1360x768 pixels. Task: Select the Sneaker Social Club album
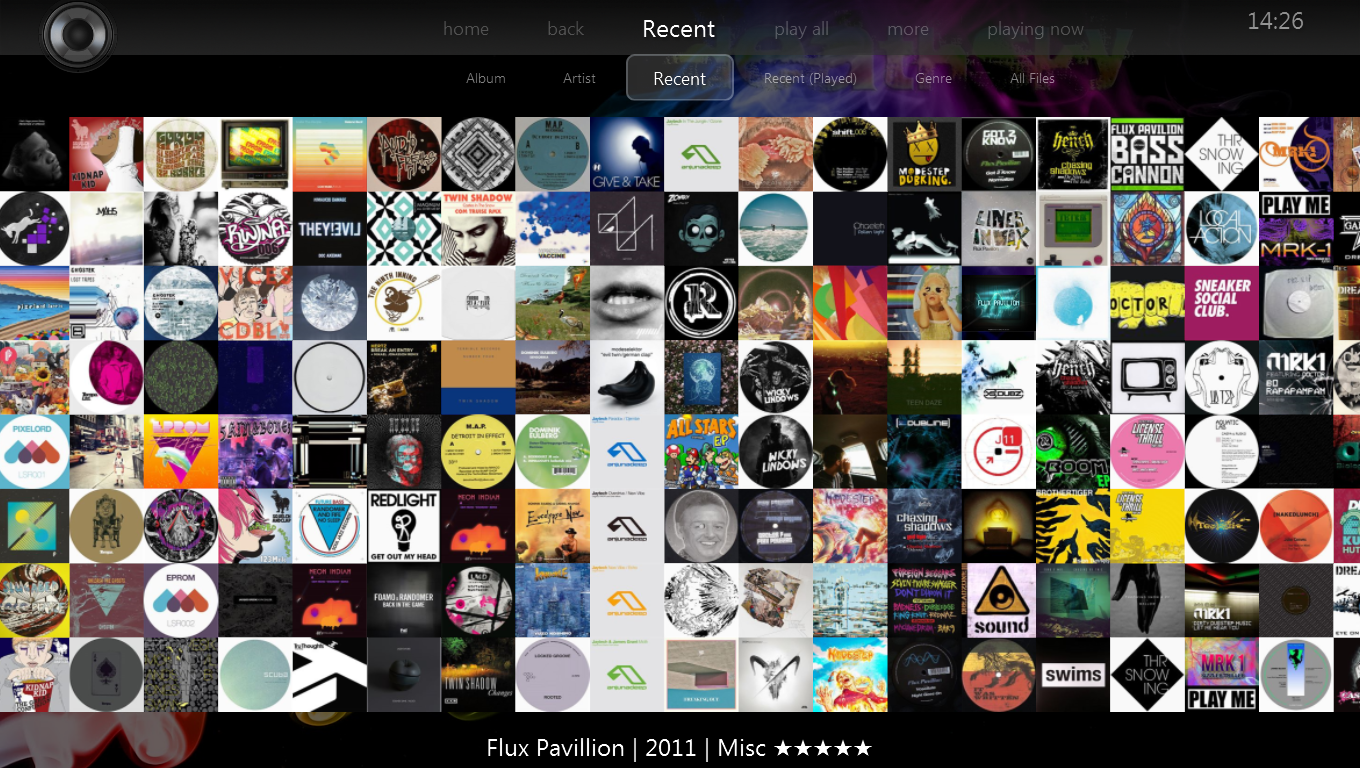[x=1221, y=303]
